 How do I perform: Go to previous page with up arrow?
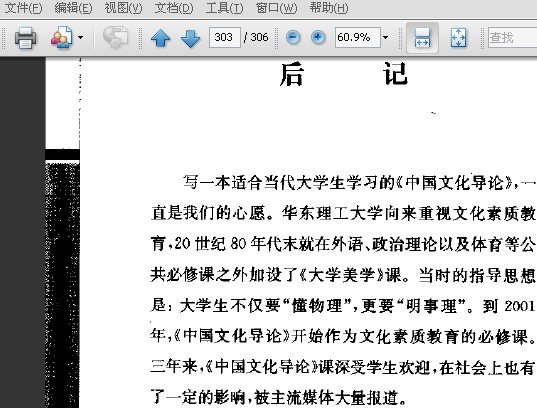click(x=160, y=37)
